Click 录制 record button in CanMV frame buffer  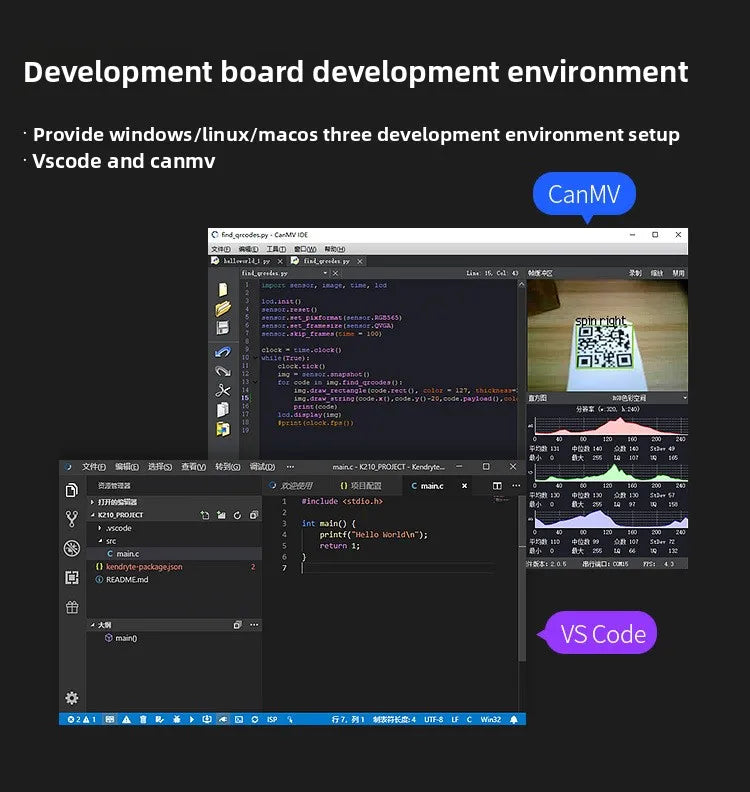635,273
